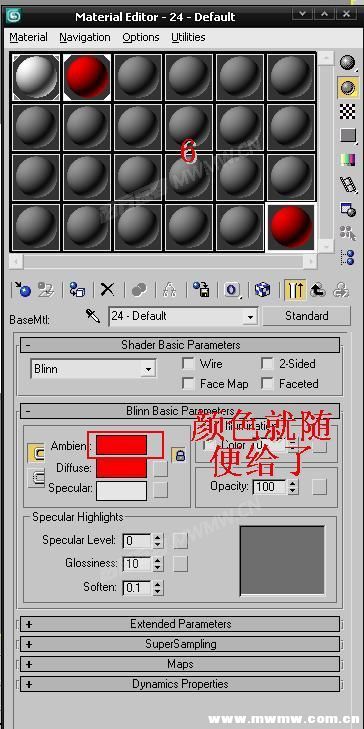Click the Soften value field

click(x=138, y=588)
